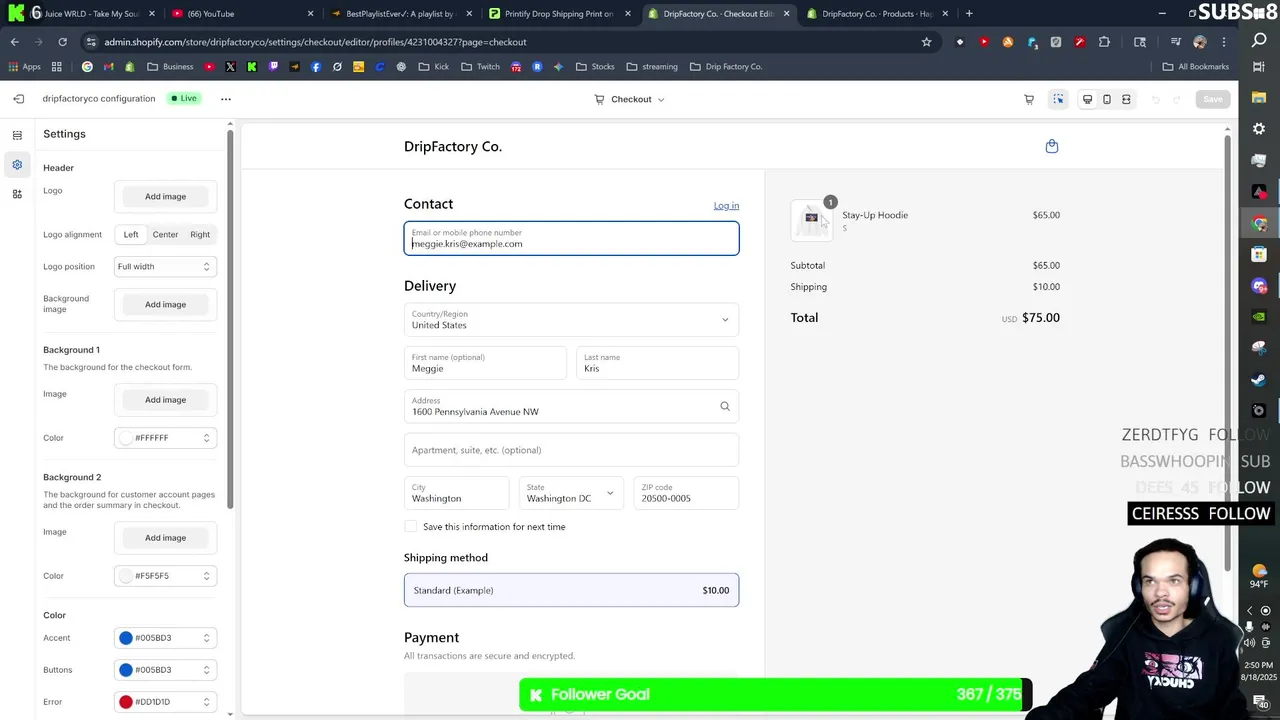Set logo alignment to Center
This screenshot has width=1280, height=720.
[165, 234]
